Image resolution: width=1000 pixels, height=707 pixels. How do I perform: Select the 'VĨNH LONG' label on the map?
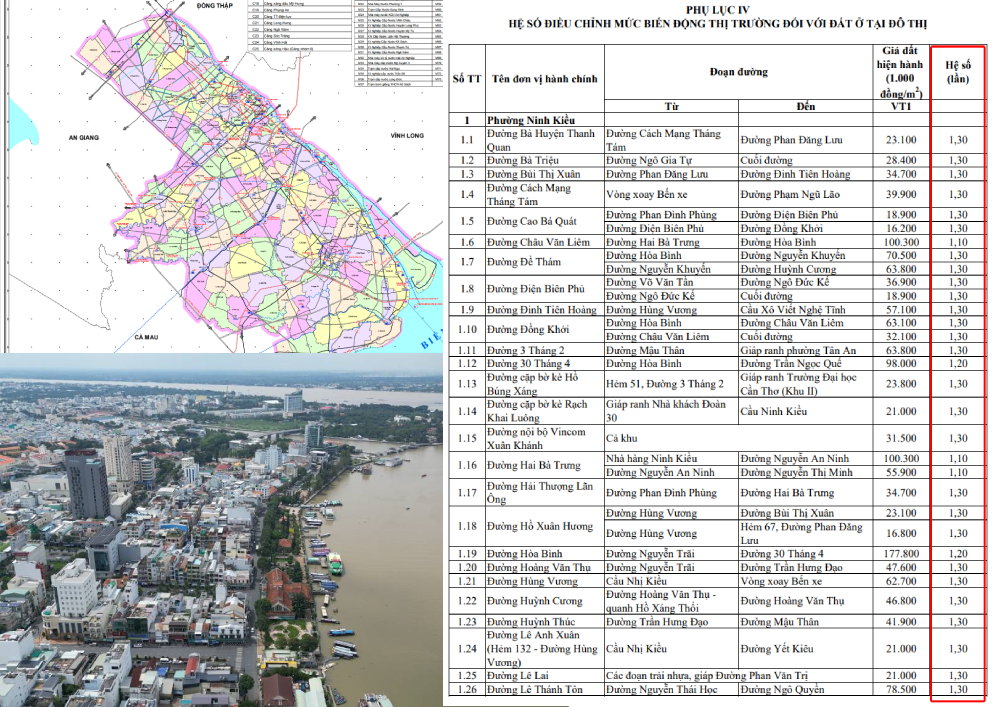tap(407, 135)
